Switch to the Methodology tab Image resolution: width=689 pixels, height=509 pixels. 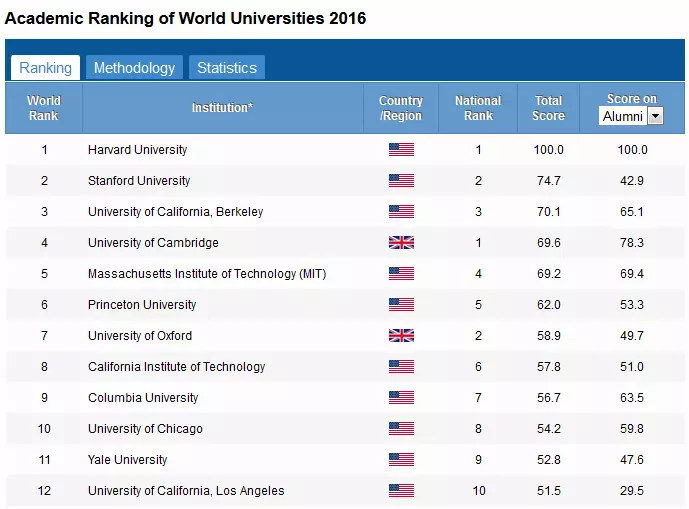coord(134,68)
